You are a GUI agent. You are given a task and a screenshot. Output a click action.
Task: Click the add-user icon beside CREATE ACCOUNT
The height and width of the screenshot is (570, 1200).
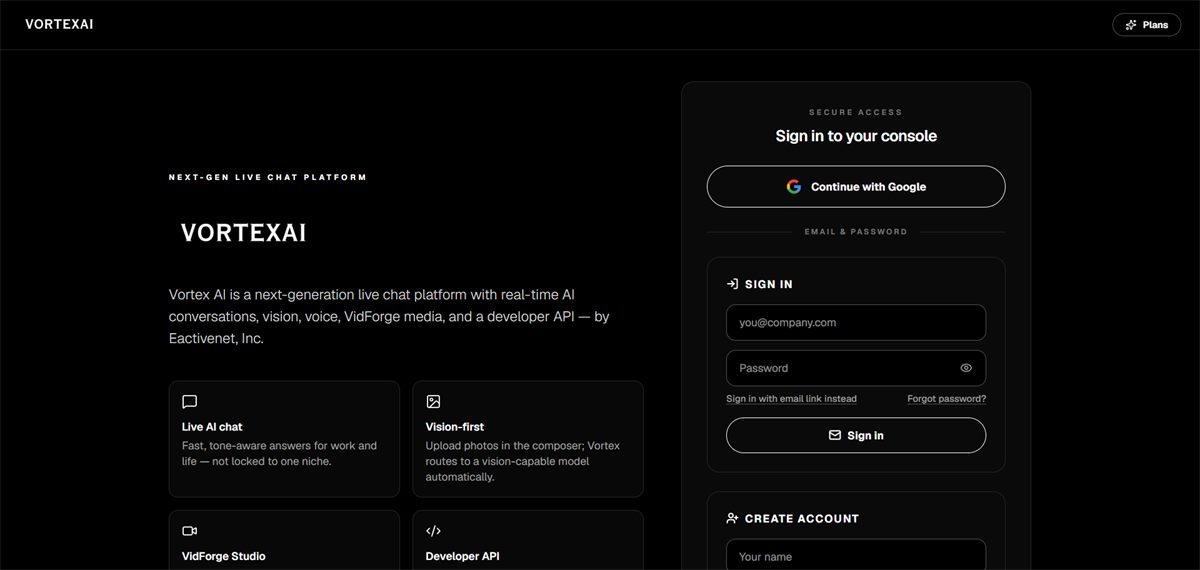(x=733, y=518)
